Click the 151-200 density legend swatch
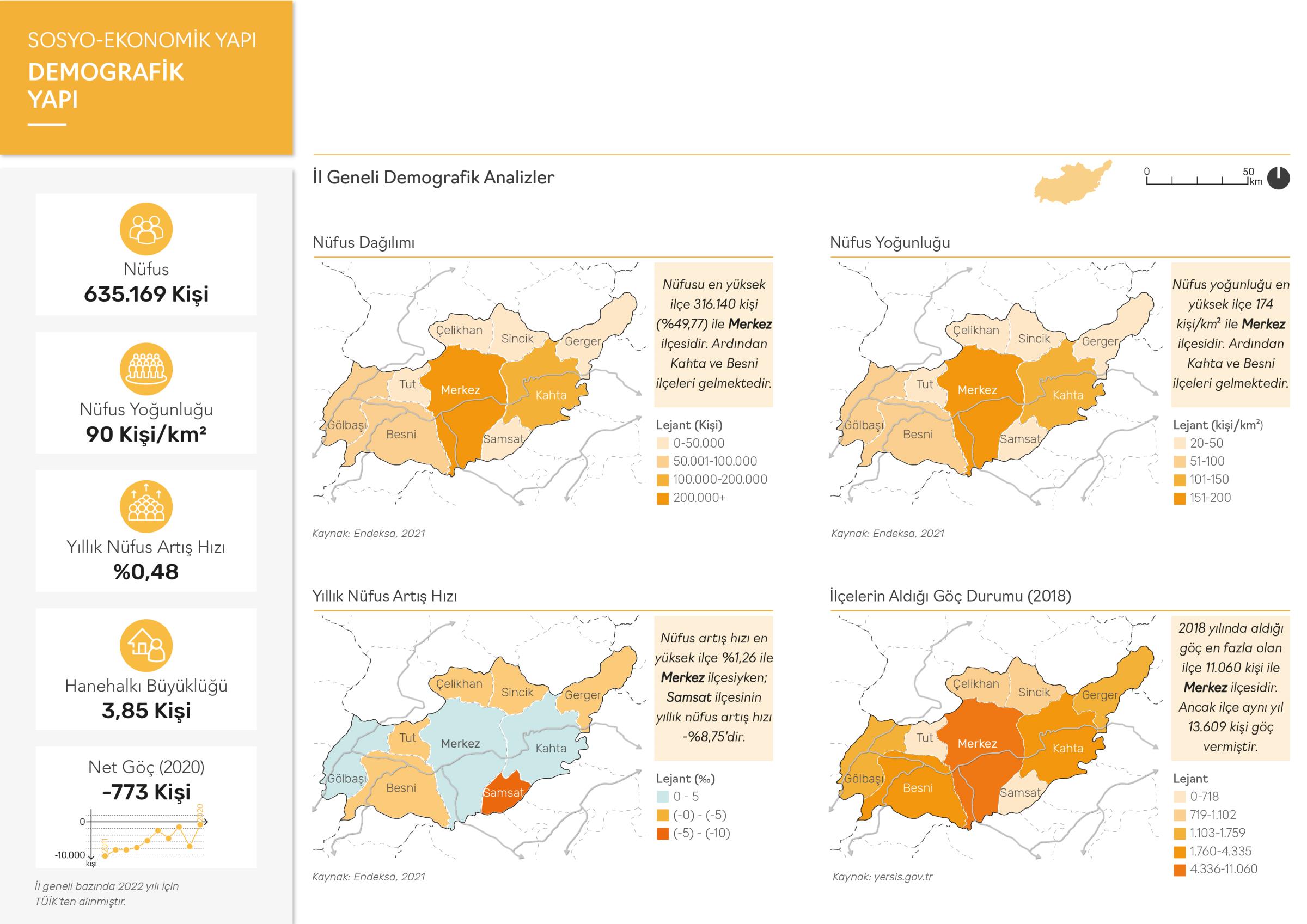Viewport: 1307px width, 924px height. click(1180, 498)
